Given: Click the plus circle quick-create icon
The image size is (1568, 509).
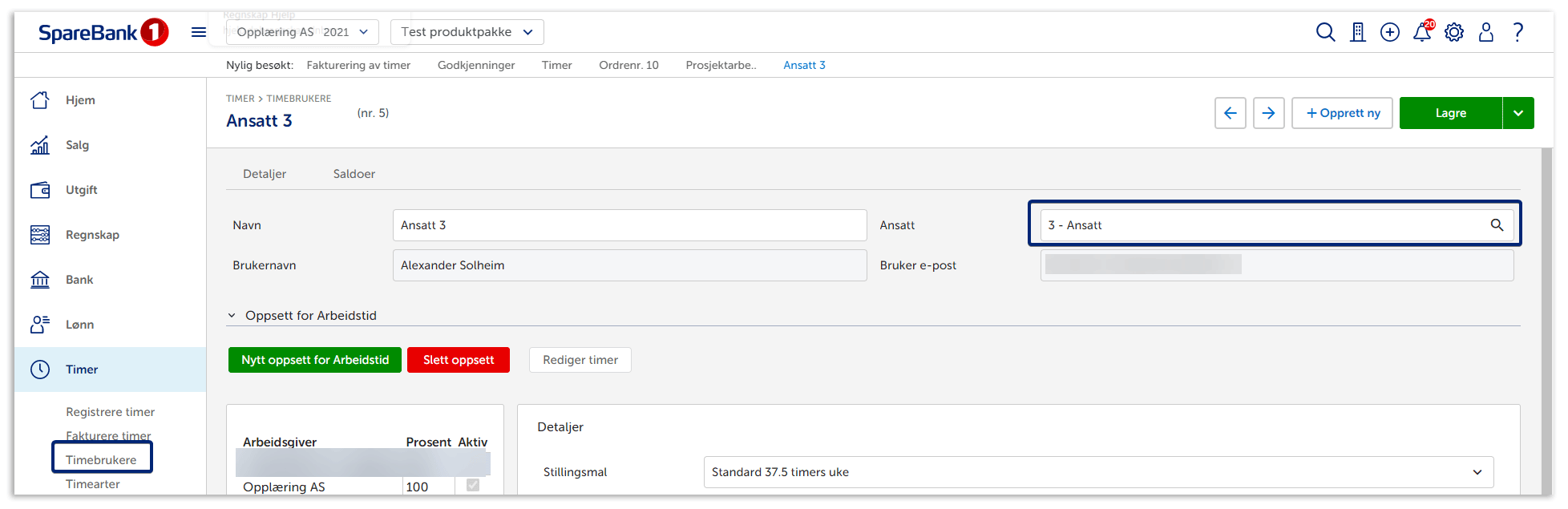Looking at the screenshot, I should click(x=1389, y=32).
